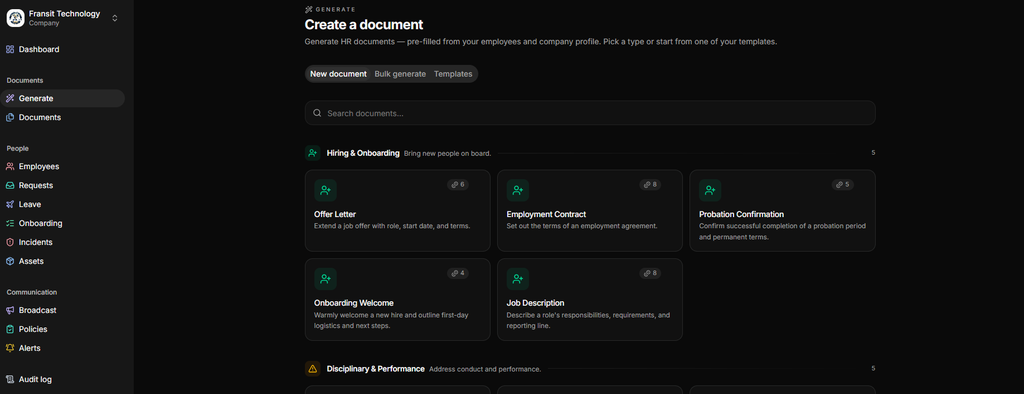This screenshot has height=394, width=1024.
Task: Click the Dashboard grid icon
Action: [x=10, y=50]
